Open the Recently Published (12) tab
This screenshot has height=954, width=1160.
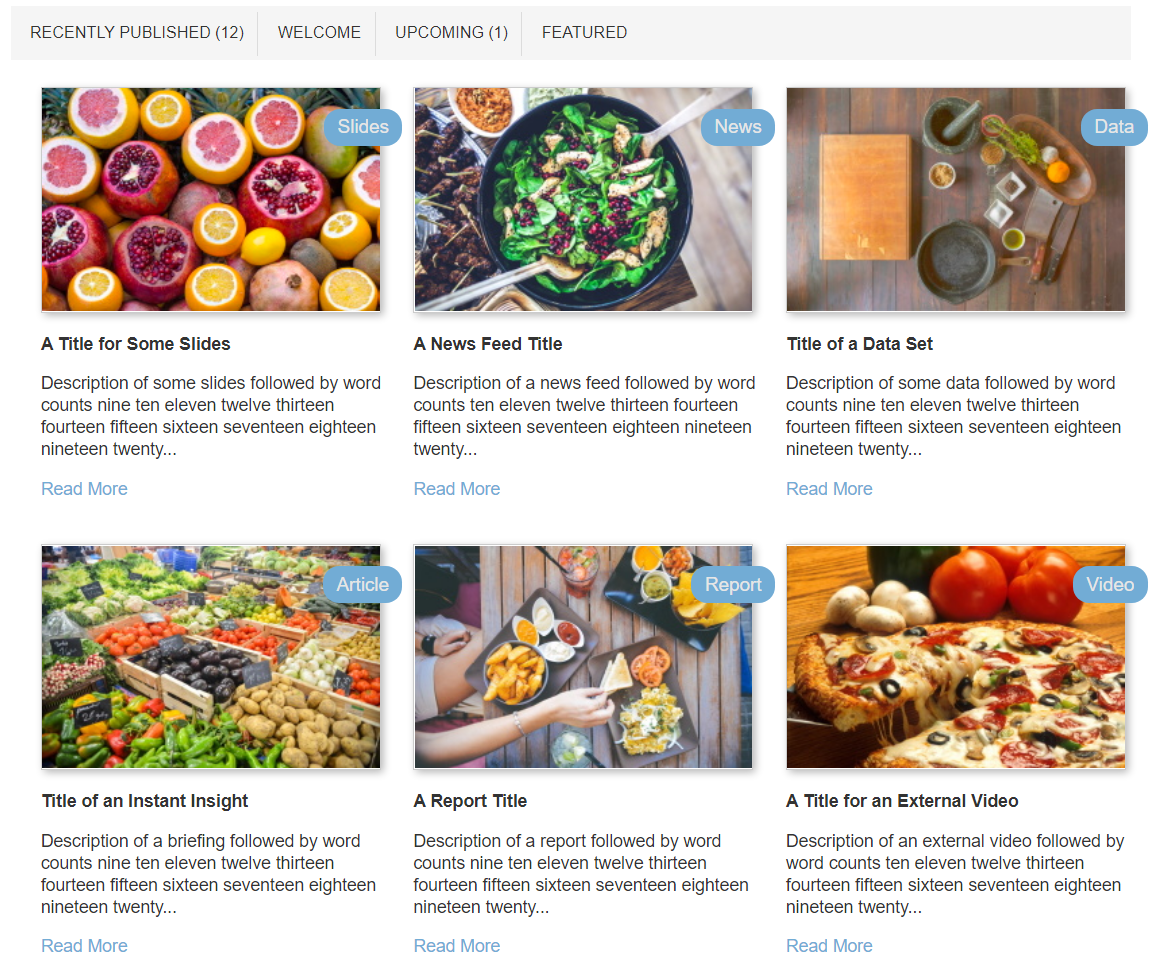tap(137, 33)
